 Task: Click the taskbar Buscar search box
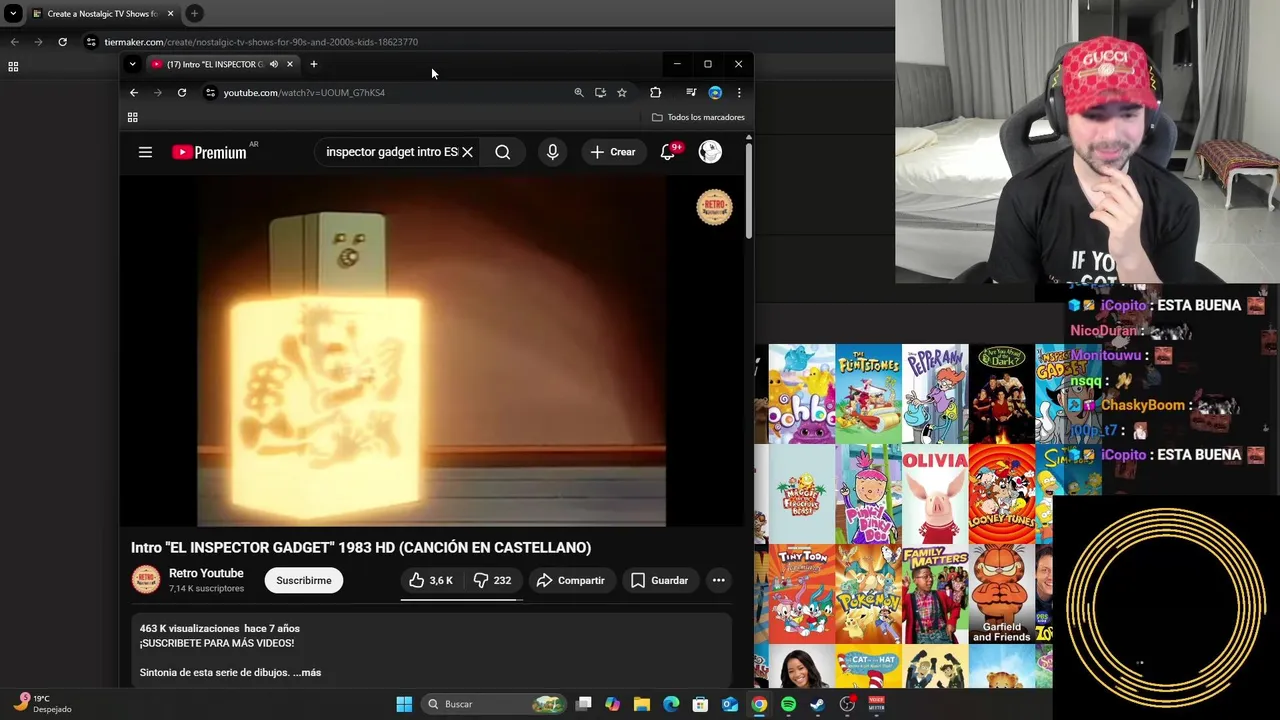tap(495, 704)
